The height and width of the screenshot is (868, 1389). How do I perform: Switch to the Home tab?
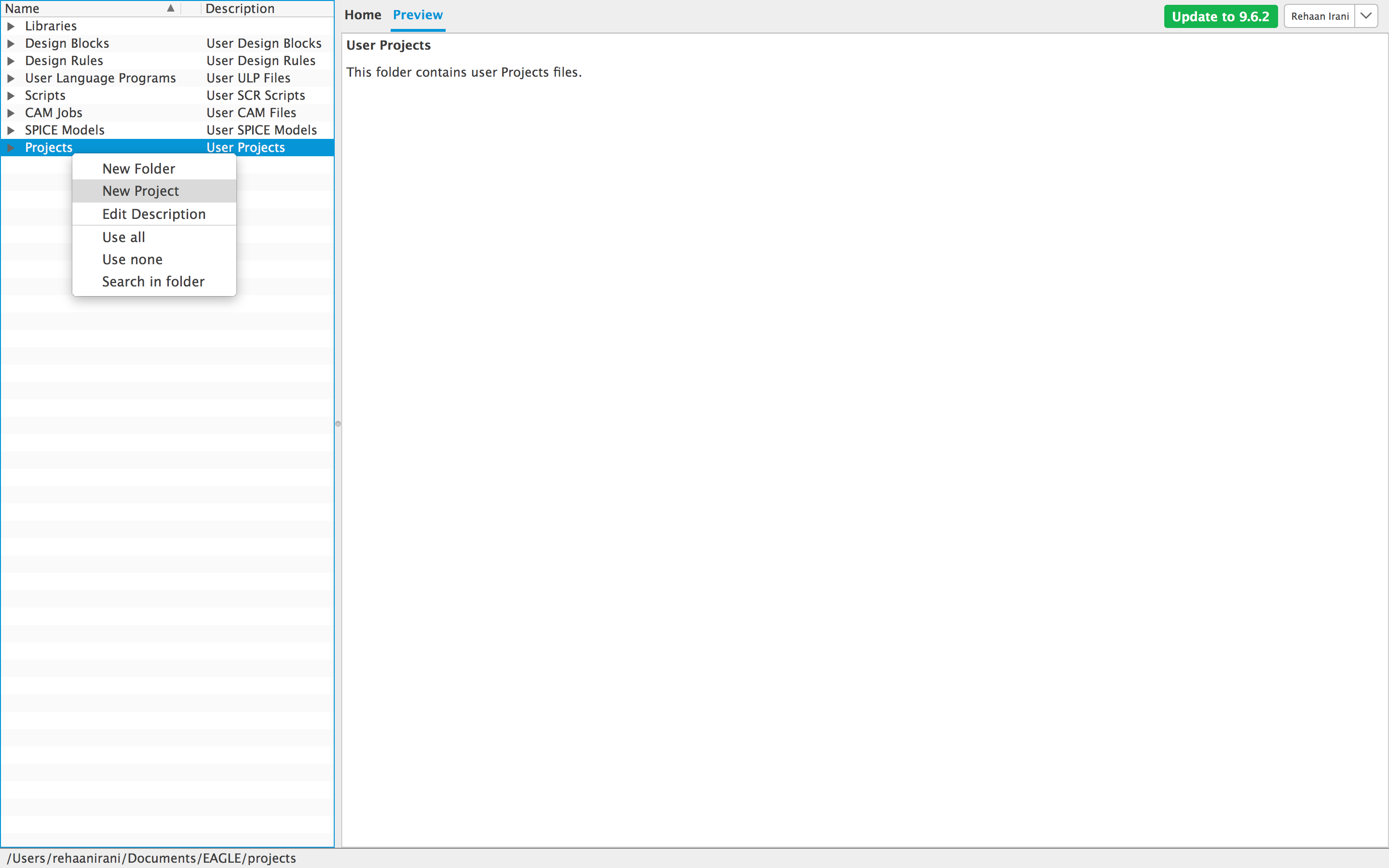pos(363,15)
